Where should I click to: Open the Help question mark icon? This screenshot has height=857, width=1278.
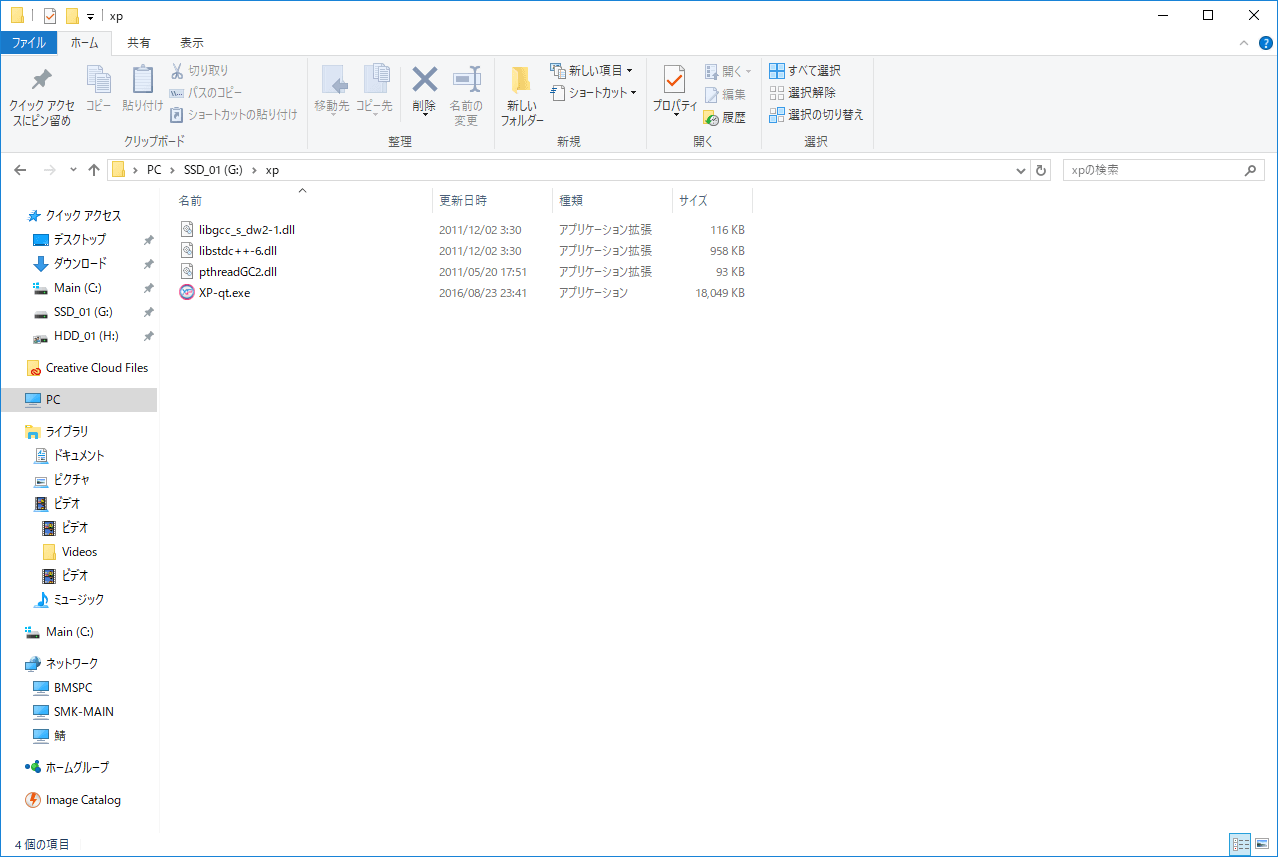(x=1265, y=43)
